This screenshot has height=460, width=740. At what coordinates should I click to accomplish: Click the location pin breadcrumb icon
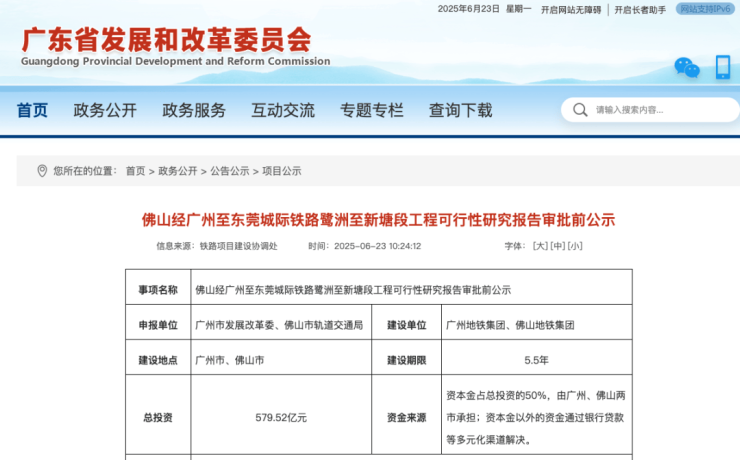(x=42, y=171)
